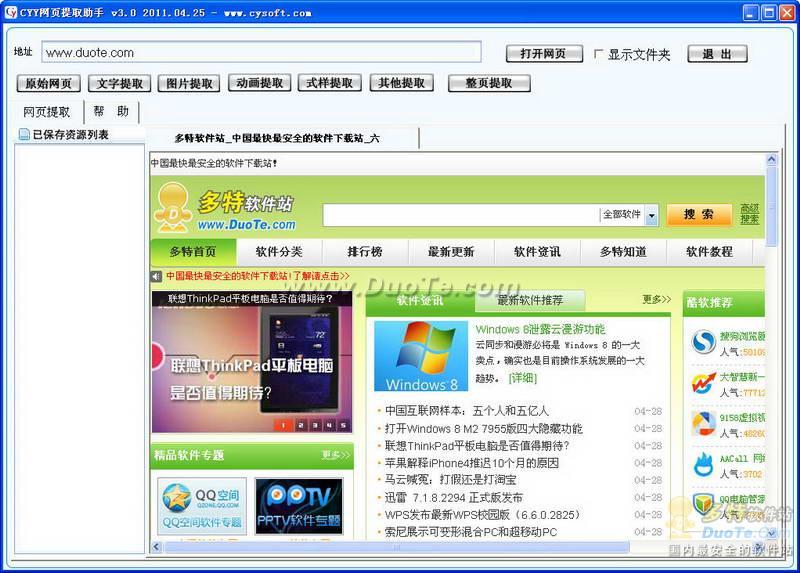Open 更多>> in 精品软件专题 header

[336, 455]
